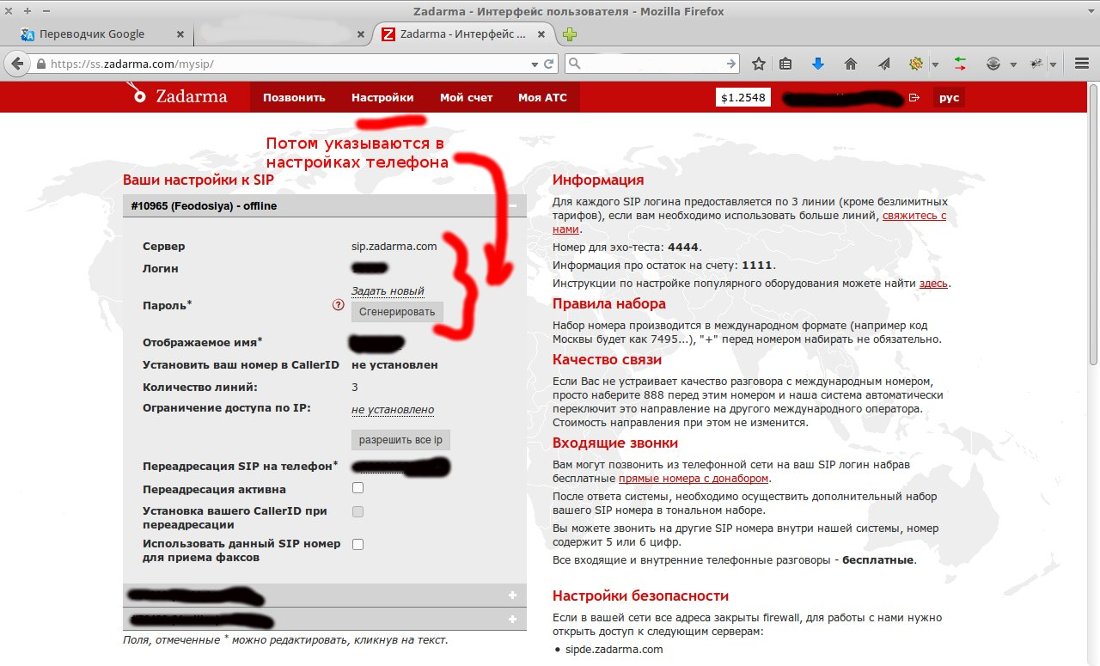1100x666 pixels.
Task: Open the здесь instructions link
Action: pos(933,284)
